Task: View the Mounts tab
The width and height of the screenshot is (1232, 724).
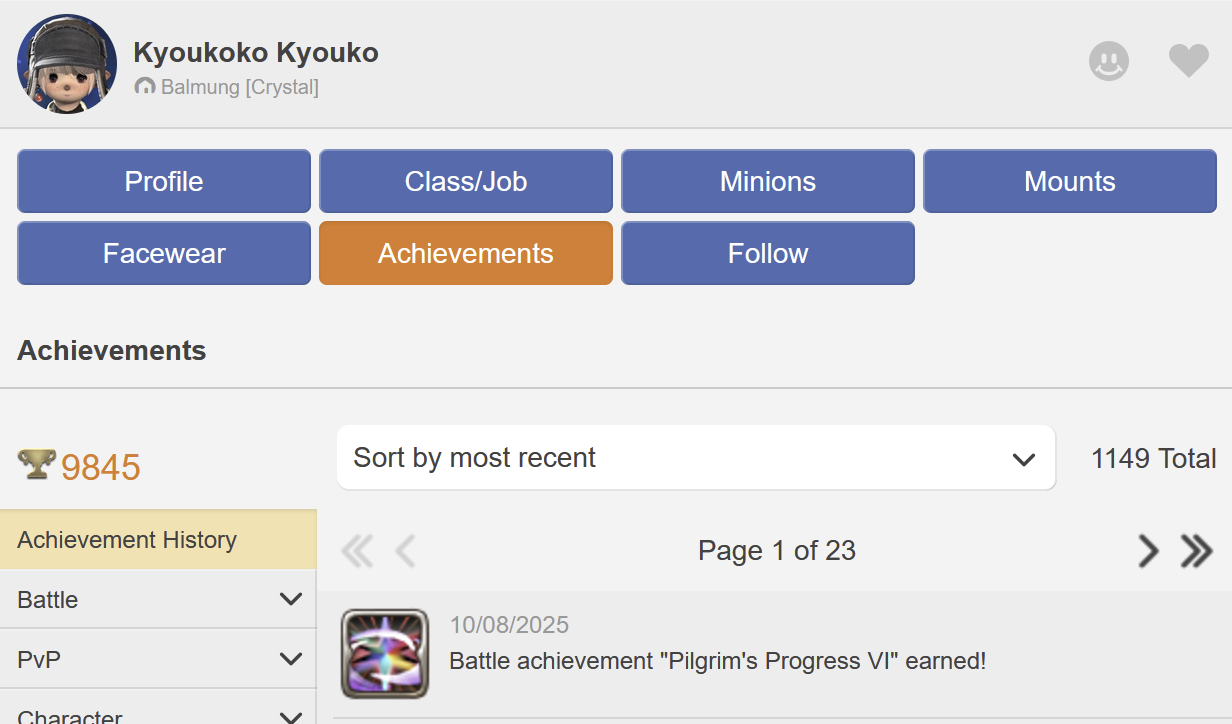Action: [1069, 181]
